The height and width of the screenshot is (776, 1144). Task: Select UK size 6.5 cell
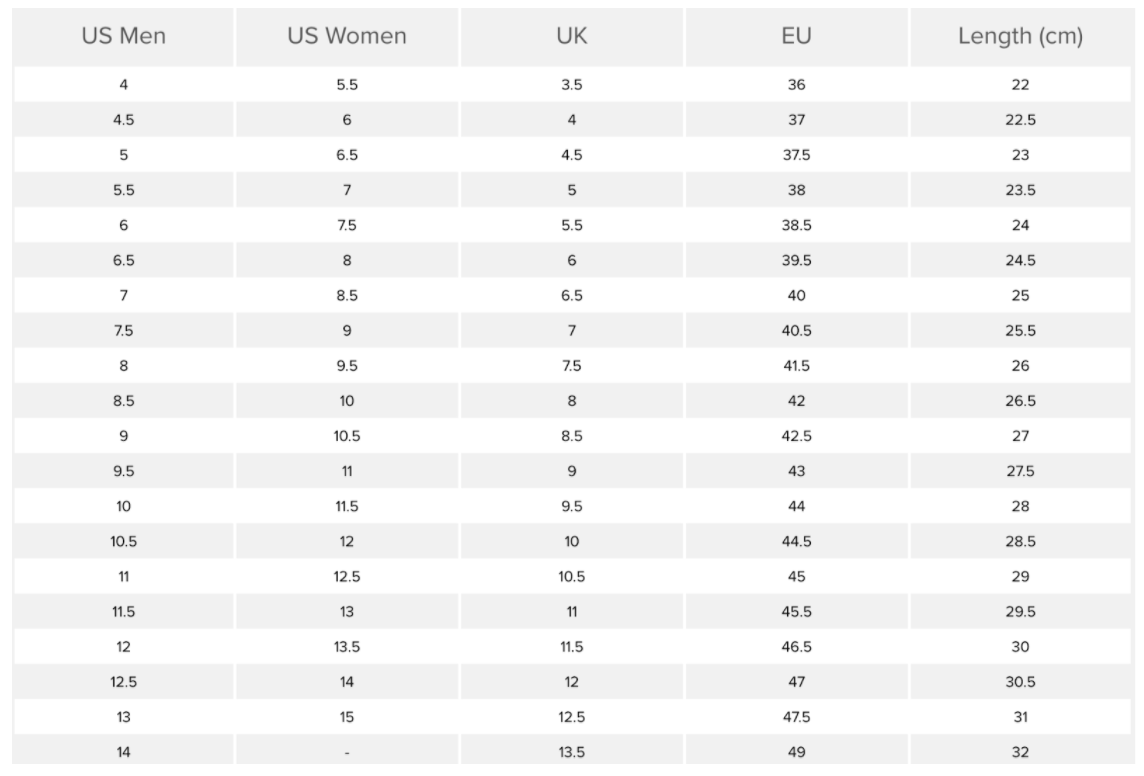tap(571, 295)
